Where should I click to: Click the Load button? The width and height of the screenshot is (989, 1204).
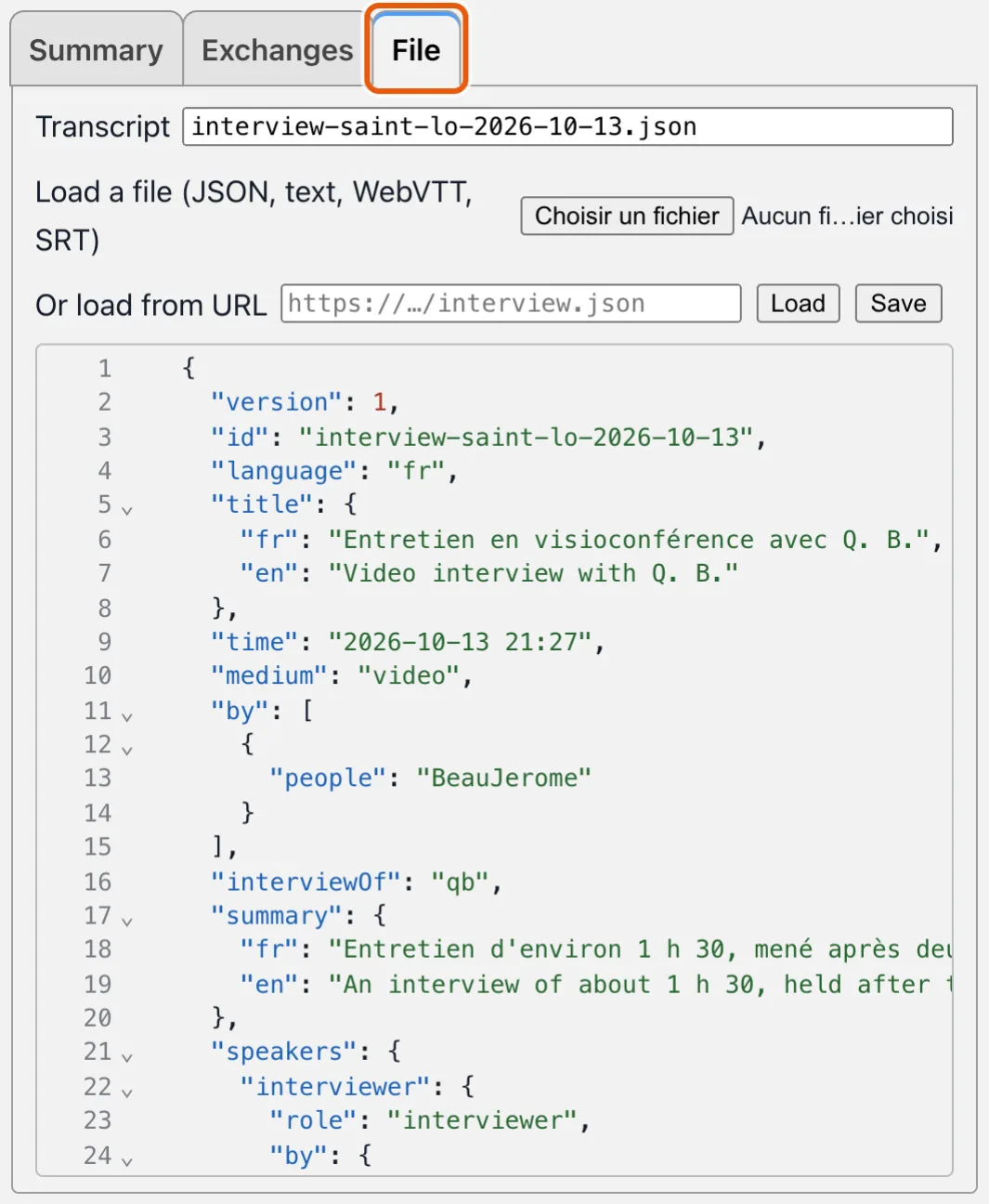click(798, 304)
